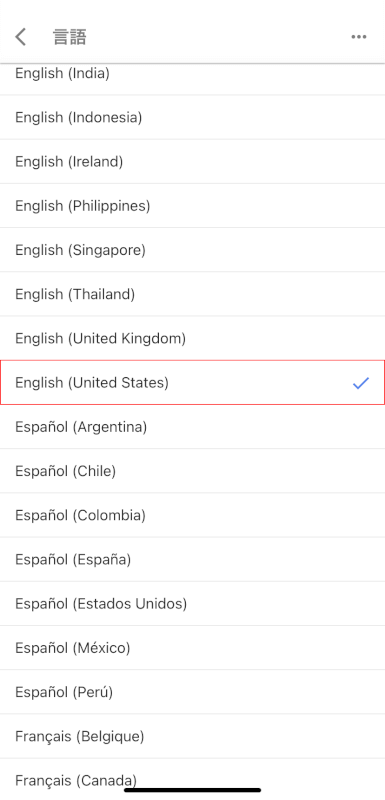
Task: Choose Français (Belgique) language
Action: point(192,736)
